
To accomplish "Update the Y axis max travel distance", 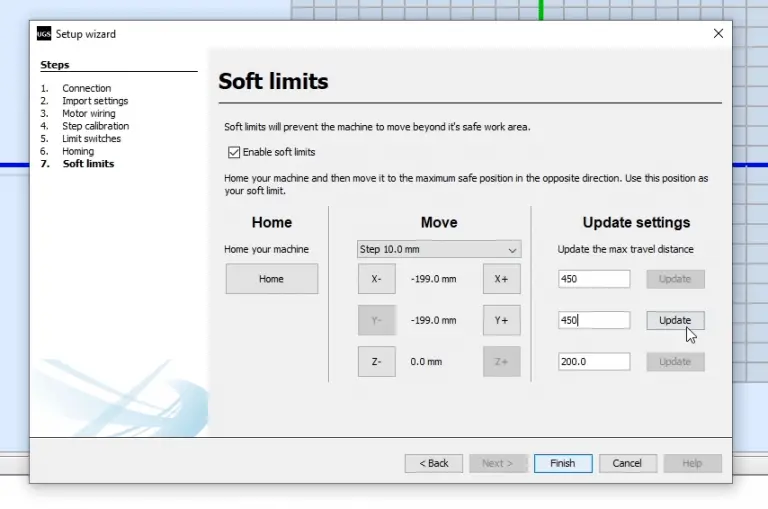I will point(675,321).
